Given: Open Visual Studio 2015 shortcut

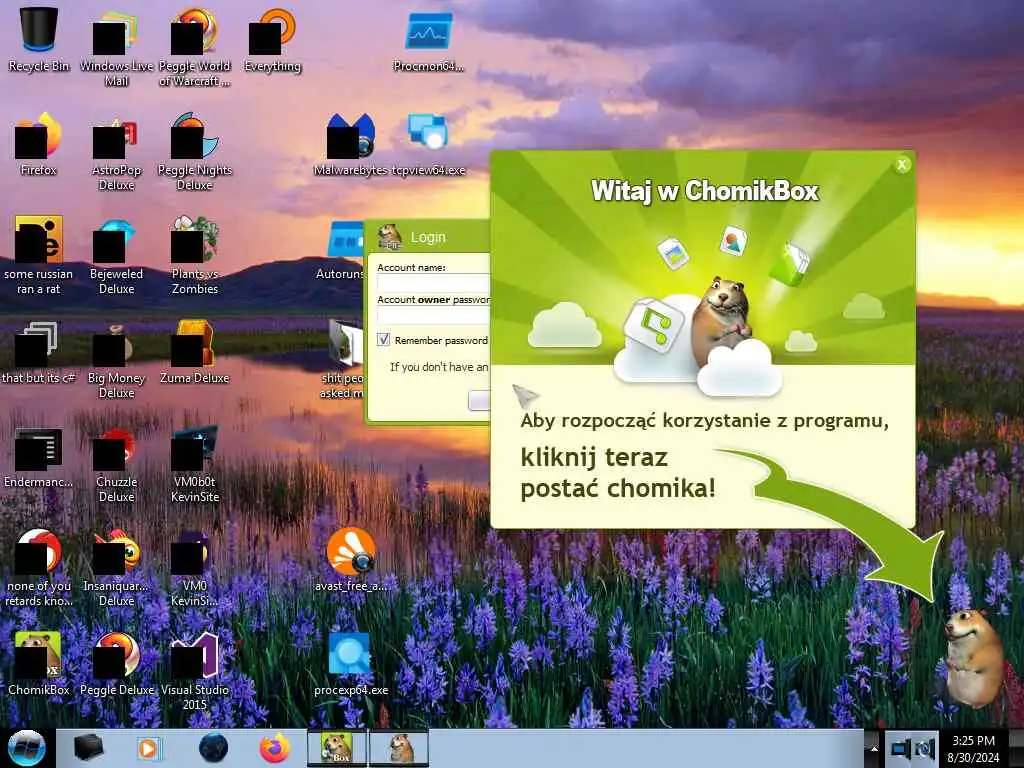Looking at the screenshot, I should 195,669.
